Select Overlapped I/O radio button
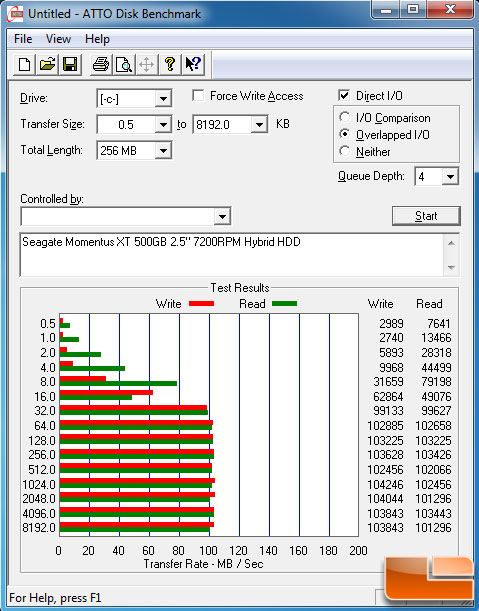 coord(345,134)
